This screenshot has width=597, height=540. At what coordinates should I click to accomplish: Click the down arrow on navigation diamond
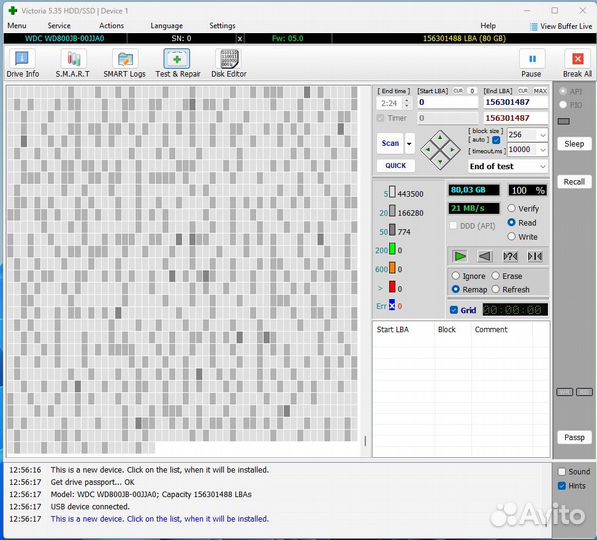point(440,162)
